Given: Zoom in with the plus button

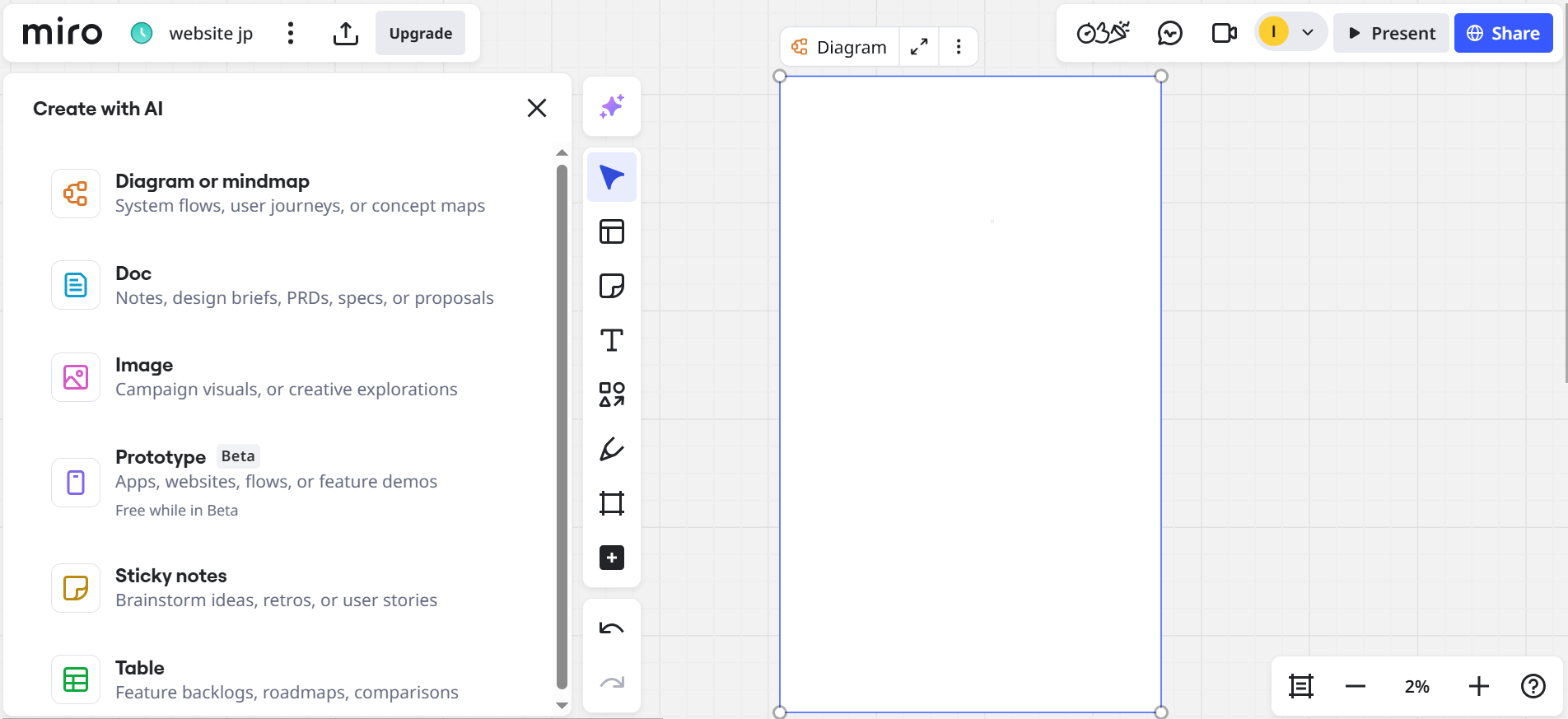Looking at the screenshot, I should (x=1479, y=686).
